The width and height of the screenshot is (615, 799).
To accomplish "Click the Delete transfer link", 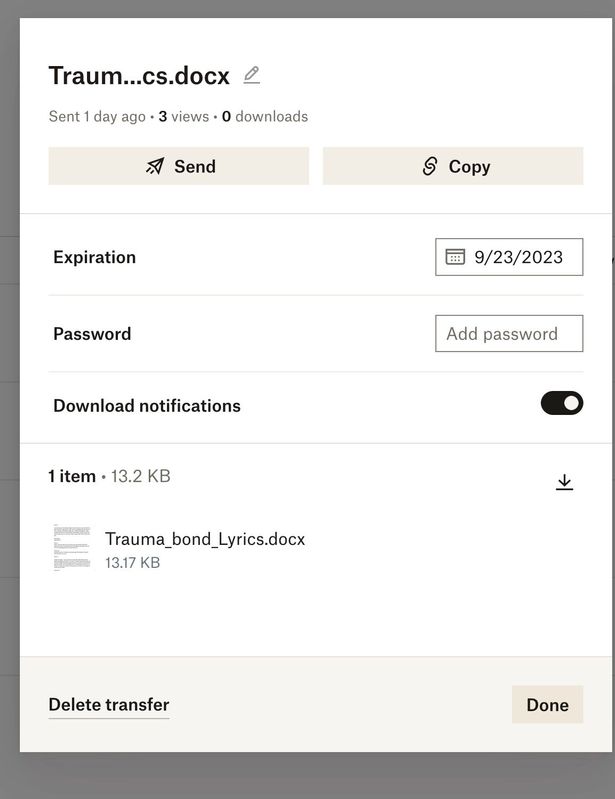I will (109, 705).
